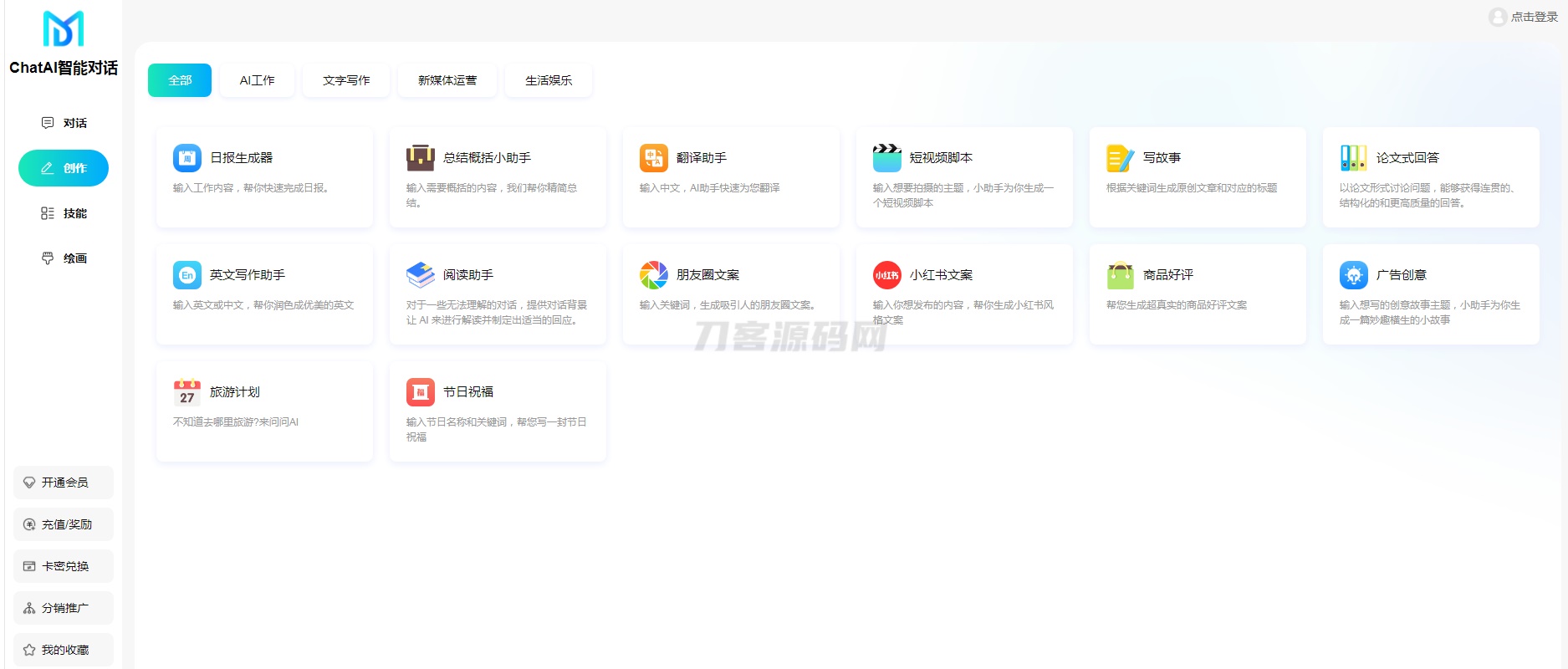1568x669 pixels.
Task: Select the 翻译助手 orange translate icon
Action: click(653, 158)
